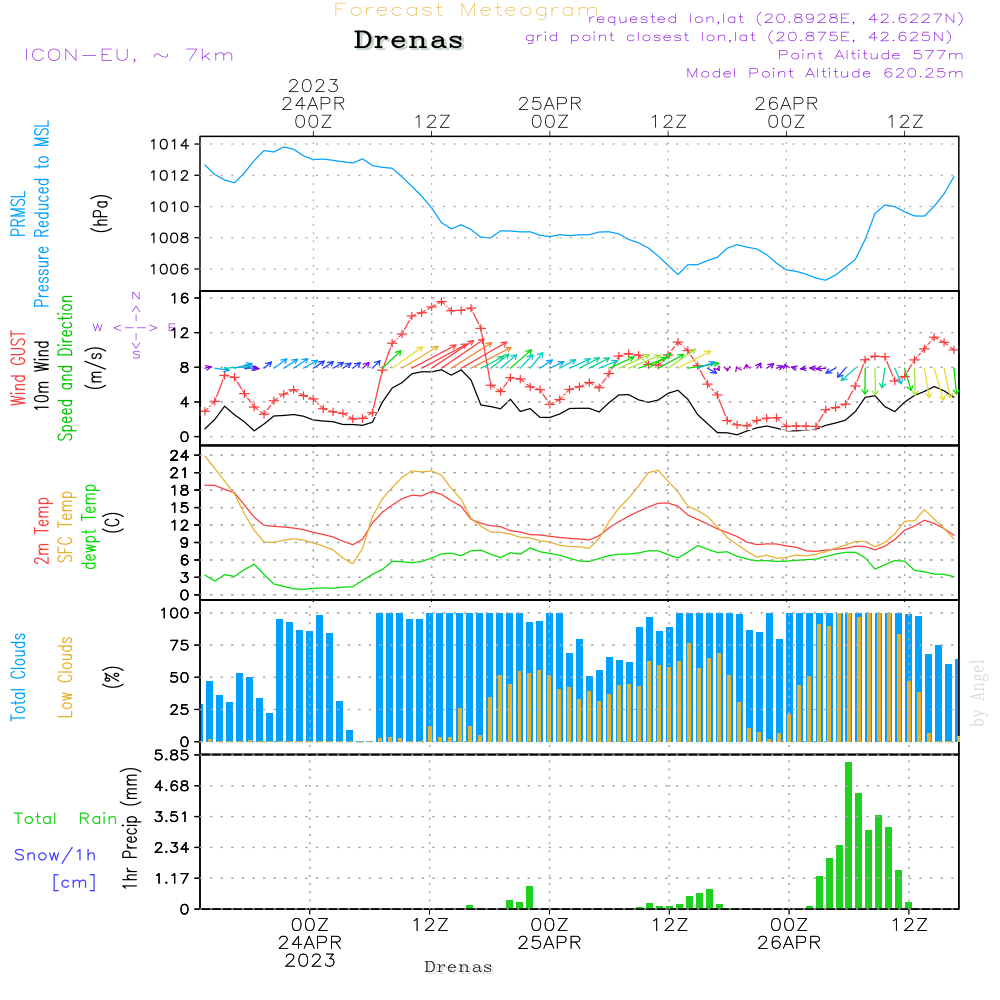Image resolution: width=1000 pixels, height=1000 pixels.
Task: Click the tallest green rain bar
Action: (848, 835)
